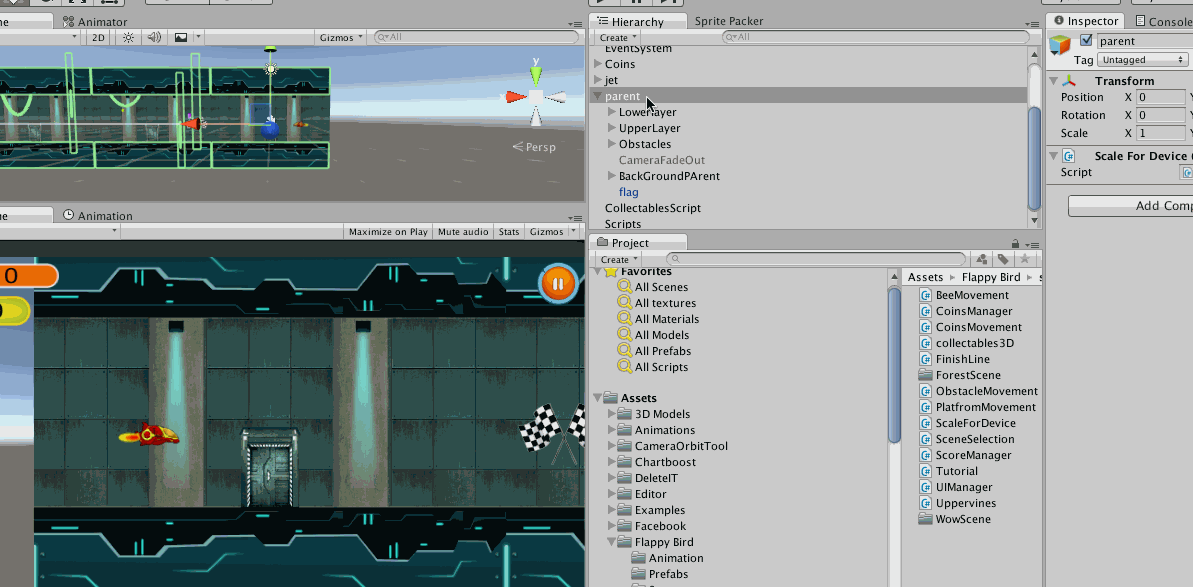The image size is (1193, 587).
Task: Collapse the Assets folder tree
Action: 597,398
